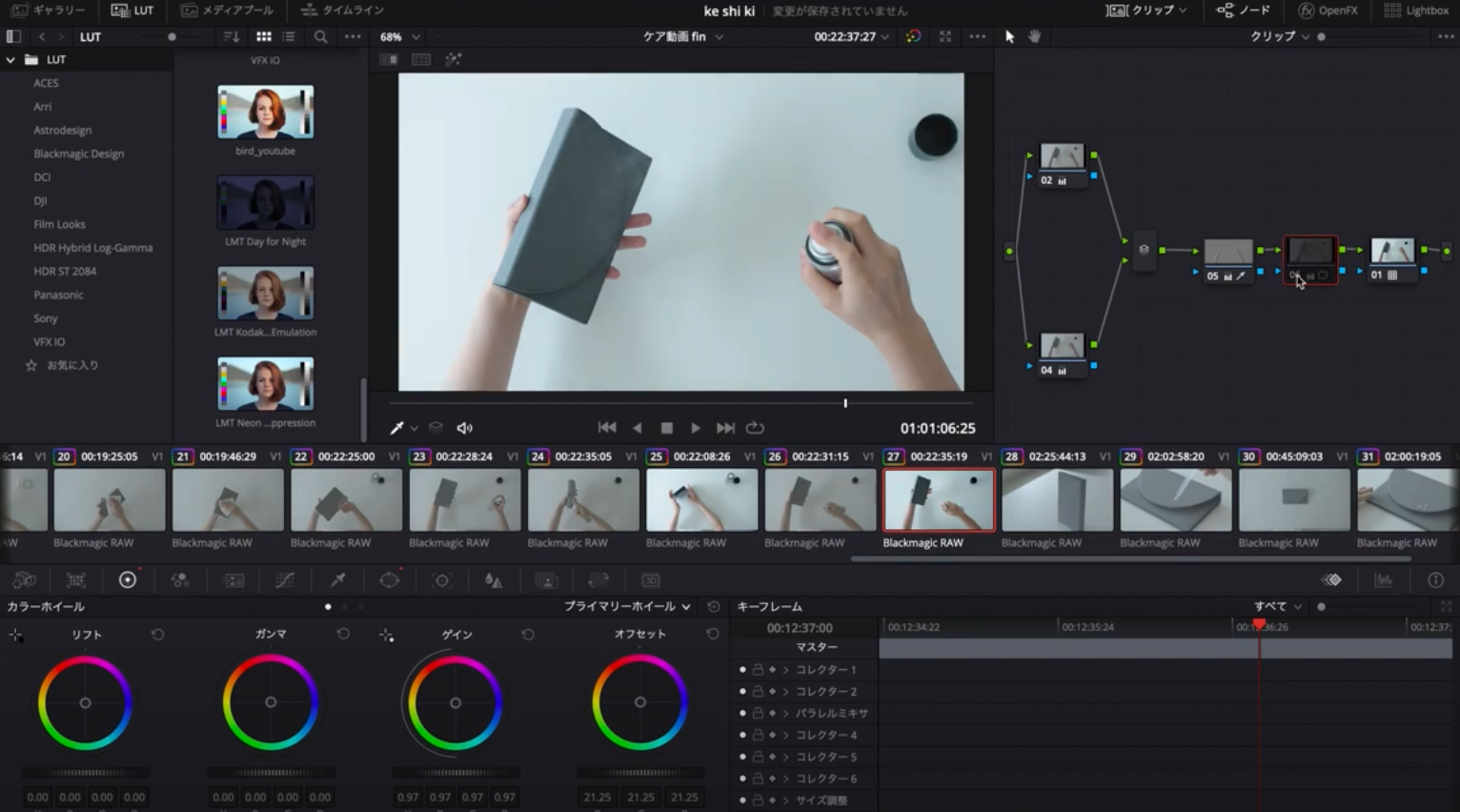This screenshot has width=1460, height=812.
Task: Expand the Corrector 2 keyframe track
Action: coord(786,692)
